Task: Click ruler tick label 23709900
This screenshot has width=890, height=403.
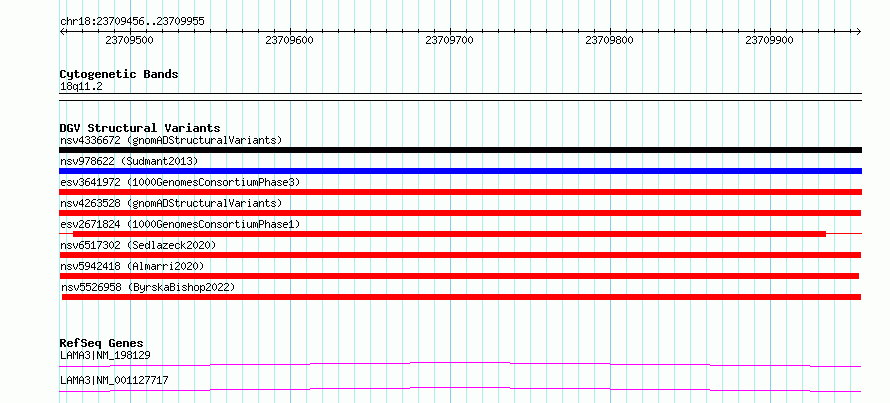Action: [770, 41]
